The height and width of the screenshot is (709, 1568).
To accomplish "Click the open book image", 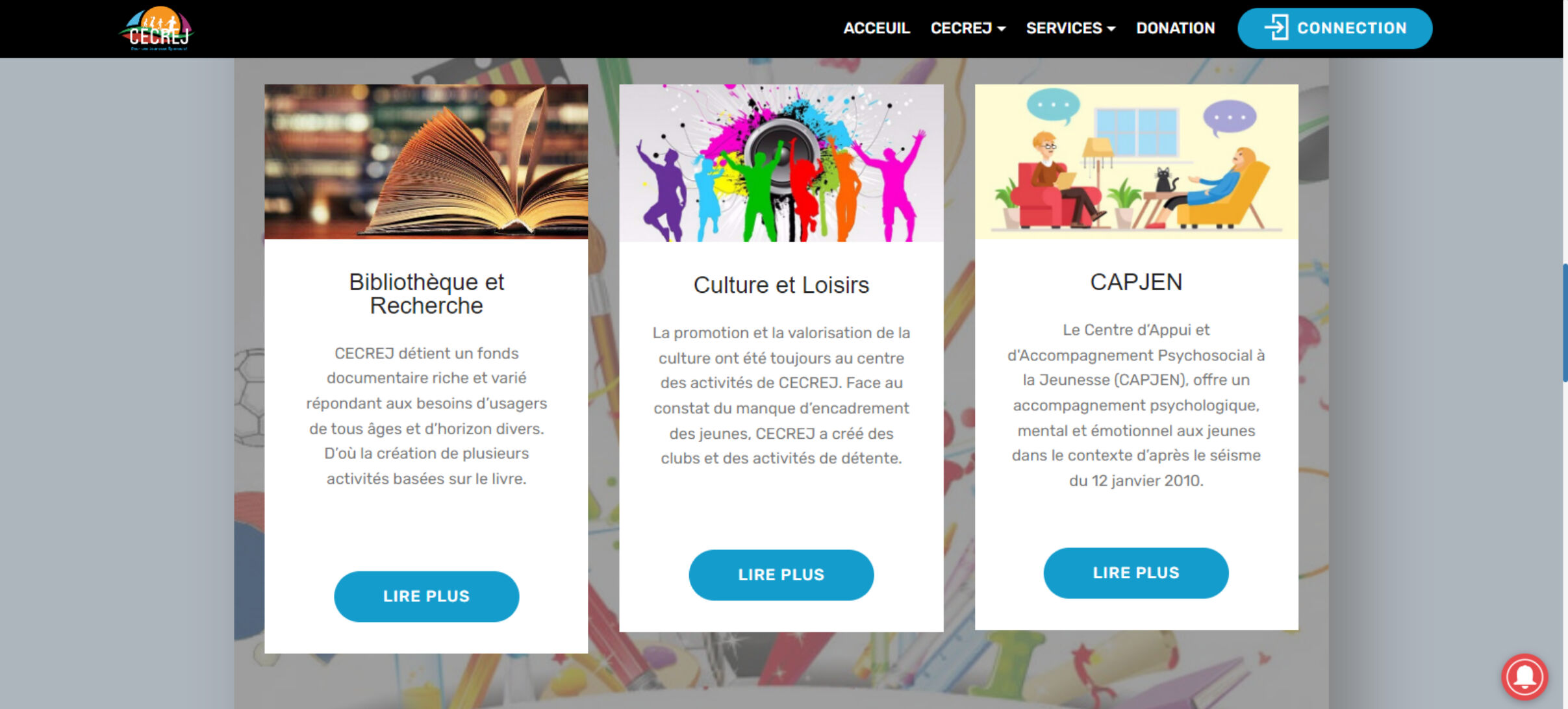I will pyautogui.click(x=426, y=162).
